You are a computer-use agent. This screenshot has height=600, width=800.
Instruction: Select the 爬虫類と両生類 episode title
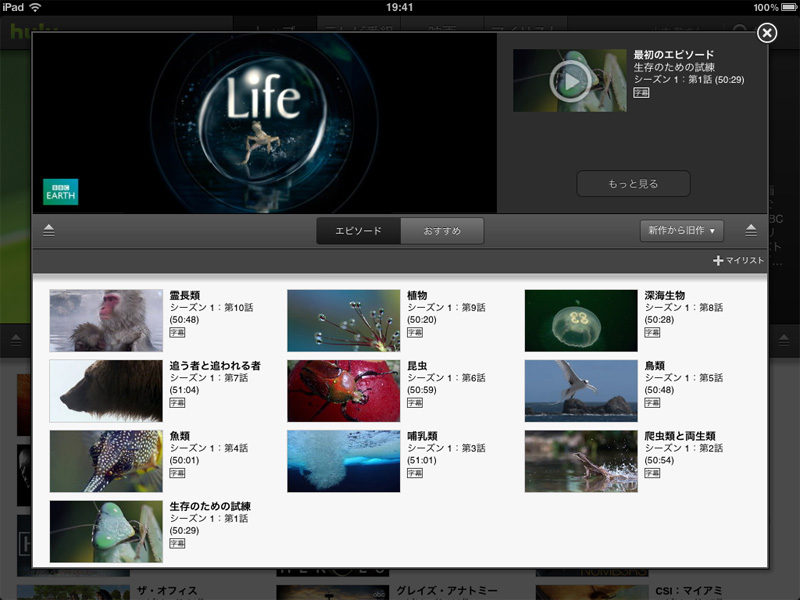tap(680, 436)
